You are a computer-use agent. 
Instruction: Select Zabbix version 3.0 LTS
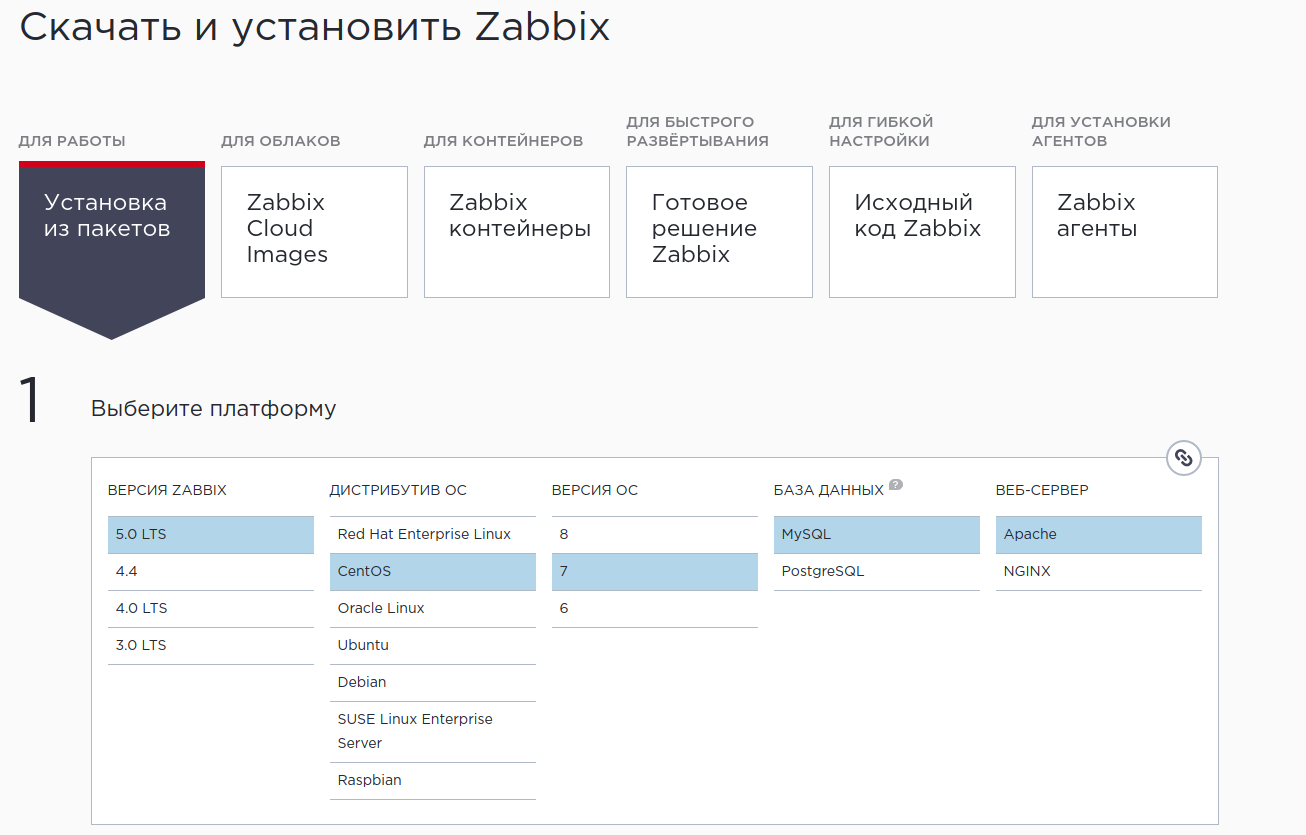coord(211,646)
